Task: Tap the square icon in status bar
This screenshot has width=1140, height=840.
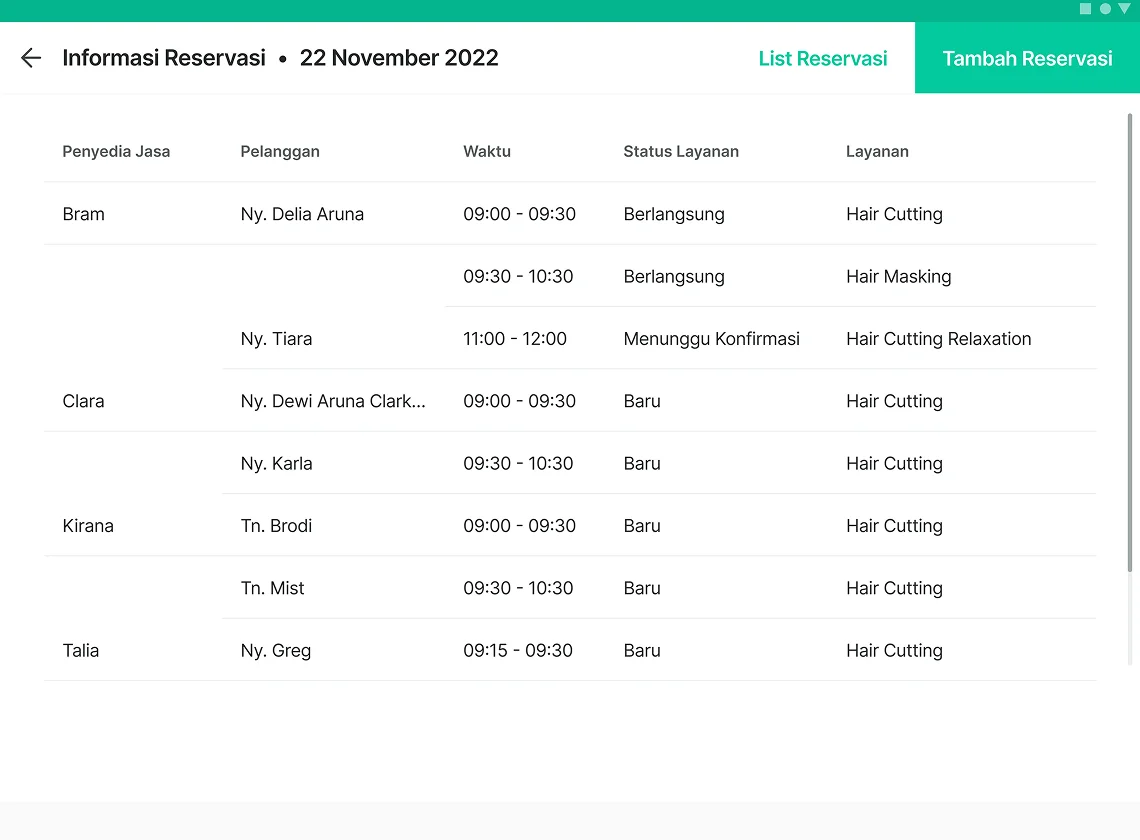Action: (1085, 9)
